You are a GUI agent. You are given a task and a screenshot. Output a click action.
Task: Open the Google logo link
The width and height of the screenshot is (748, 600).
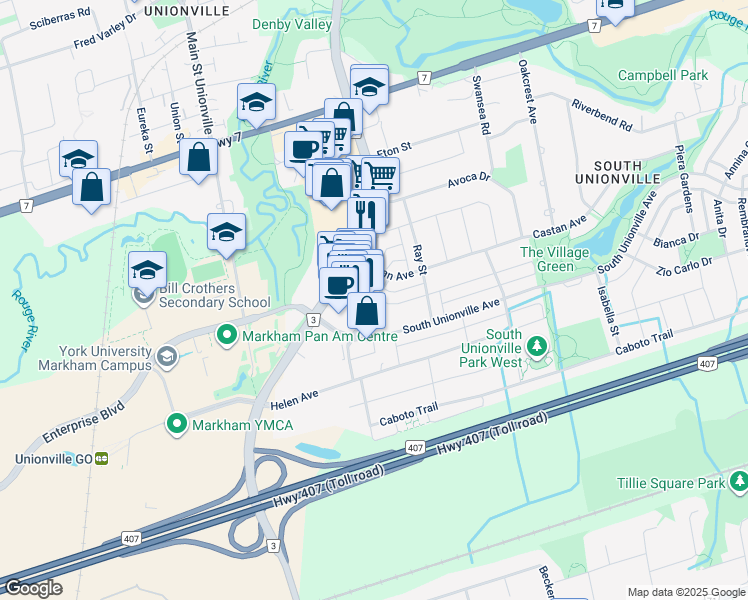point(33,588)
